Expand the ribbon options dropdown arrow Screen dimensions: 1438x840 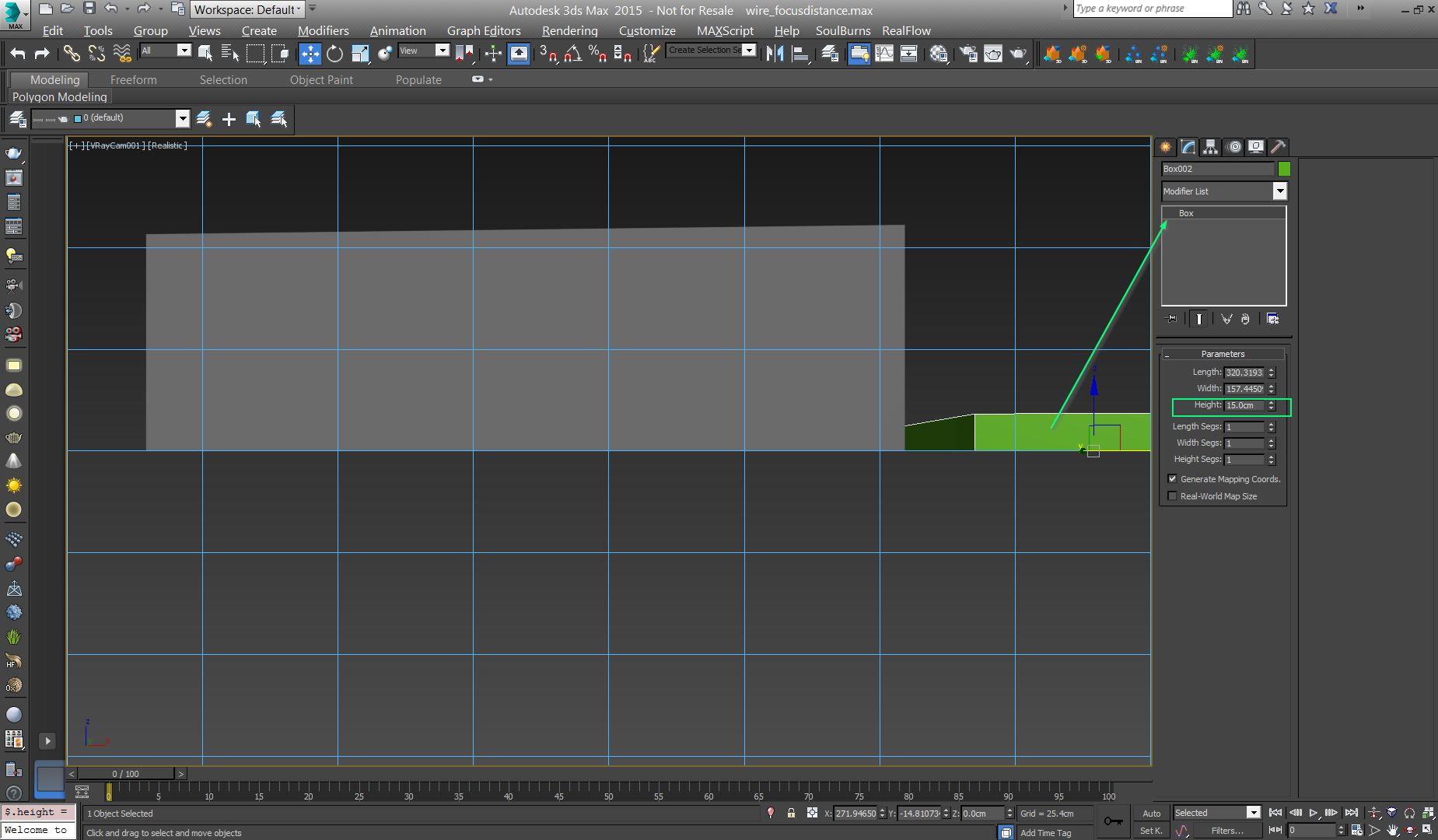(x=491, y=79)
